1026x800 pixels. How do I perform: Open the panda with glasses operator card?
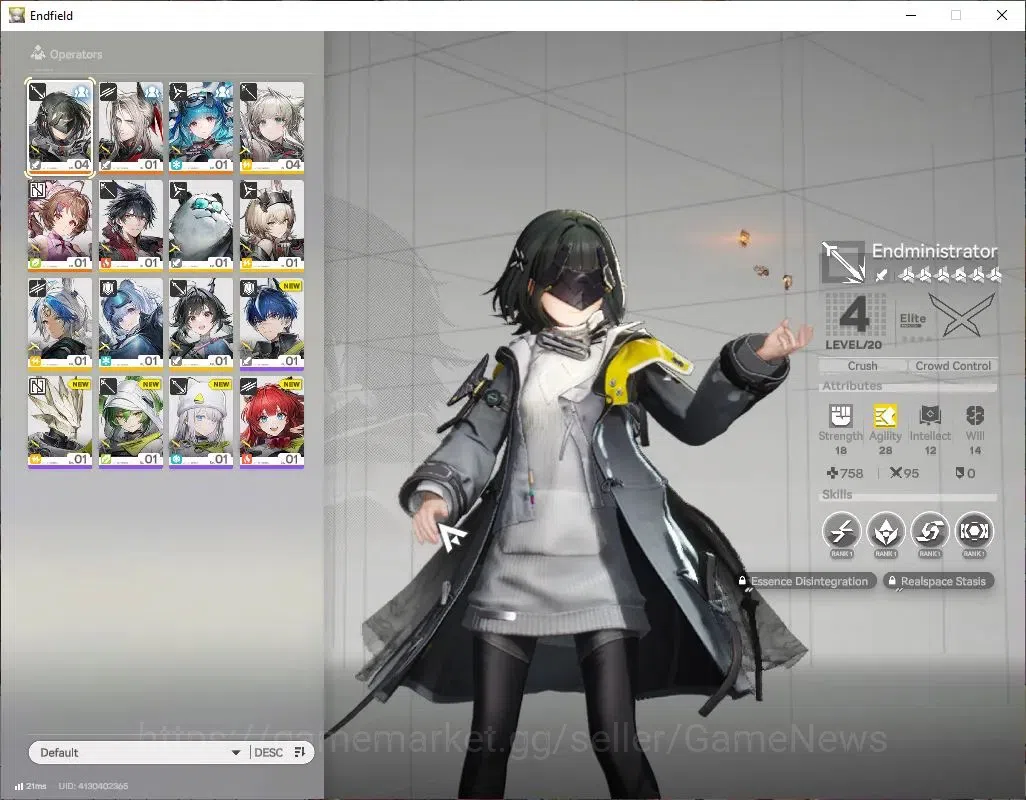pyautogui.click(x=201, y=226)
